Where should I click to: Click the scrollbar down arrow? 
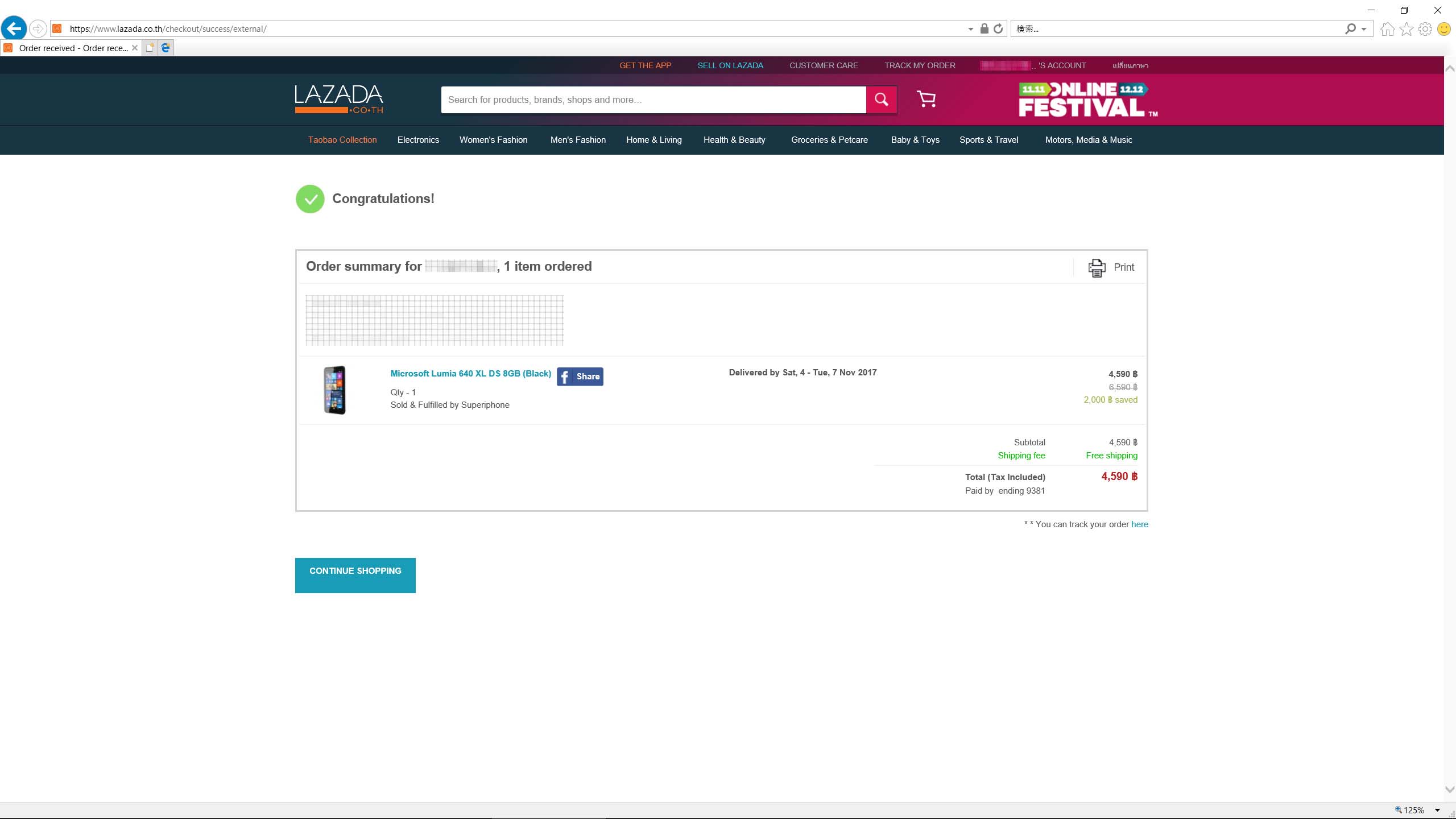[x=1450, y=790]
